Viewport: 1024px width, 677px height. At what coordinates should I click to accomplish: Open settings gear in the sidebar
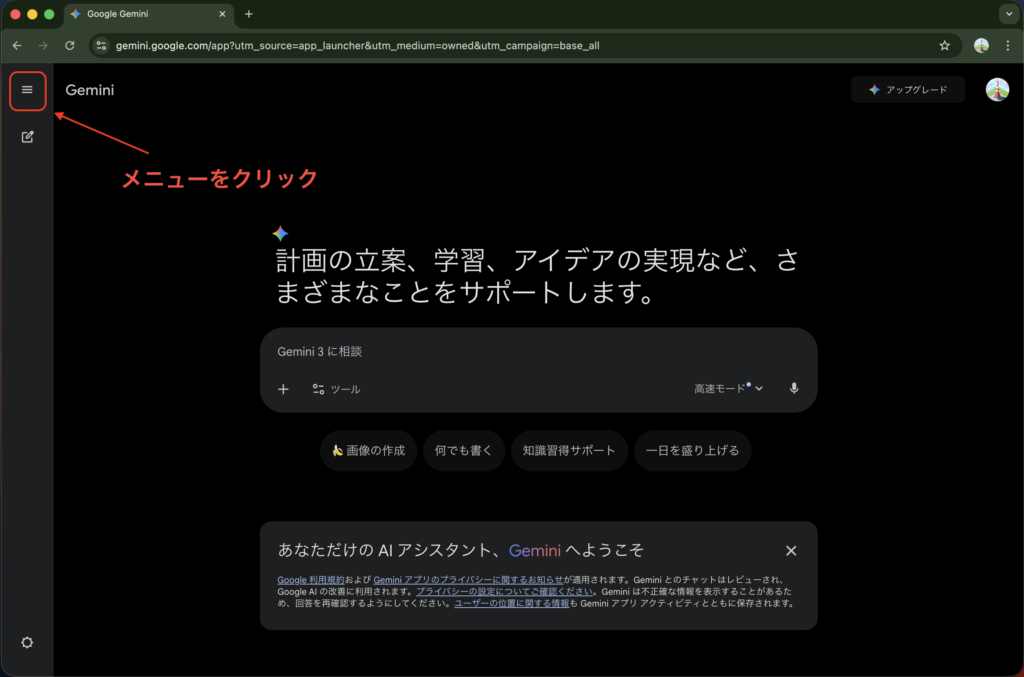pyautogui.click(x=27, y=642)
